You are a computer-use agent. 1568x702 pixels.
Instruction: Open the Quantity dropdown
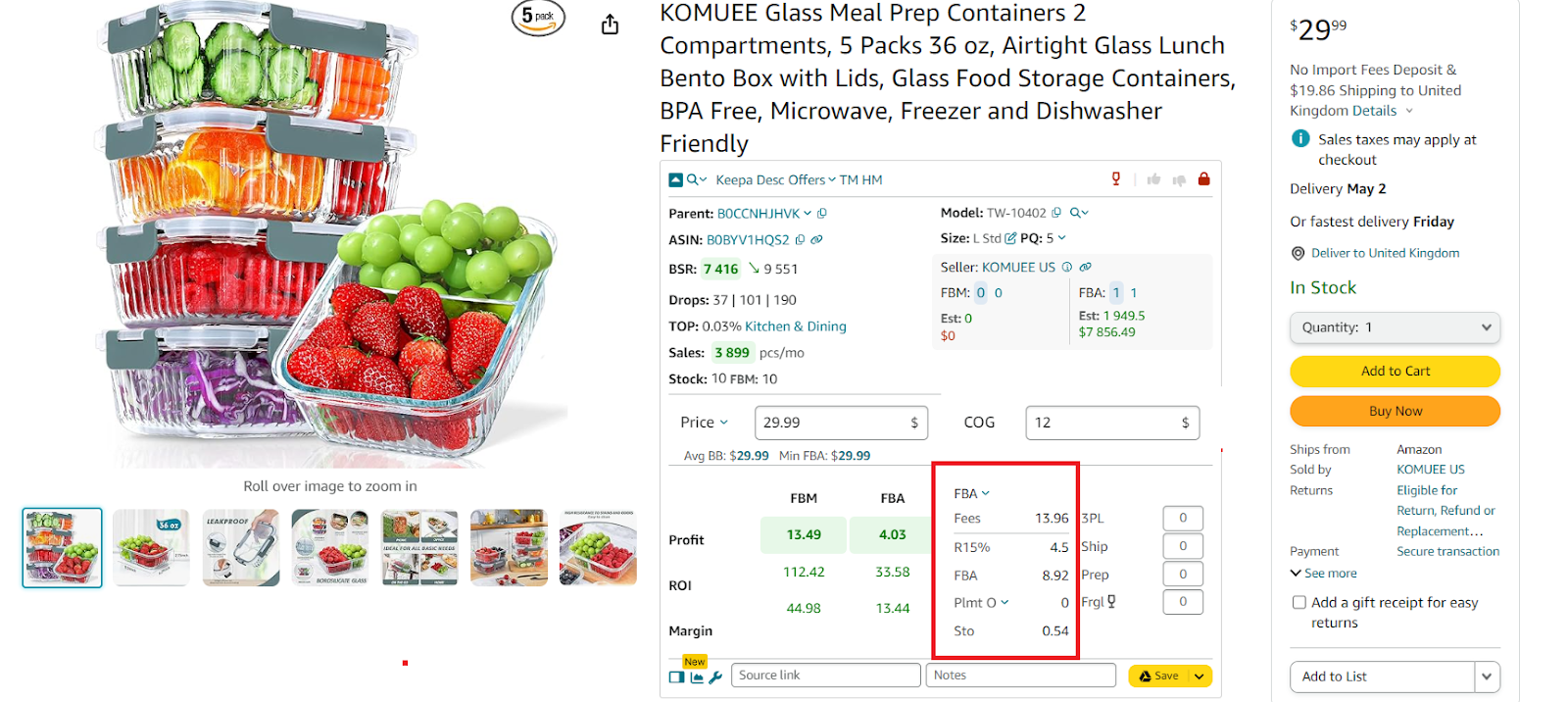click(x=1394, y=327)
